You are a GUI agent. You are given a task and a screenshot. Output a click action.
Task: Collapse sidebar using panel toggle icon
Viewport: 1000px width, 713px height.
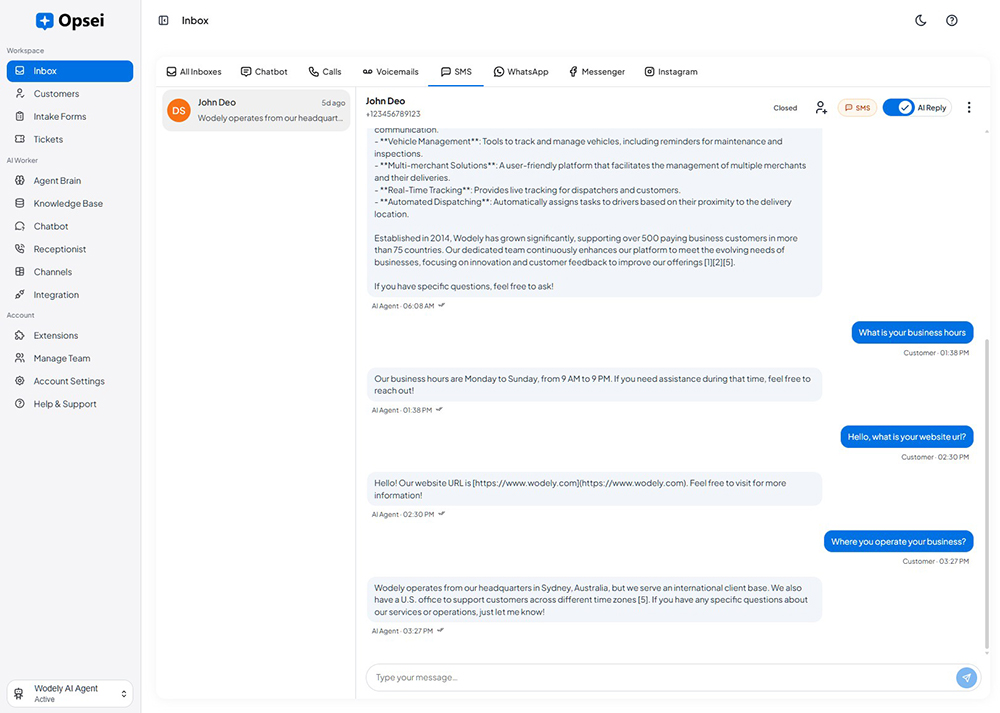point(163,20)
